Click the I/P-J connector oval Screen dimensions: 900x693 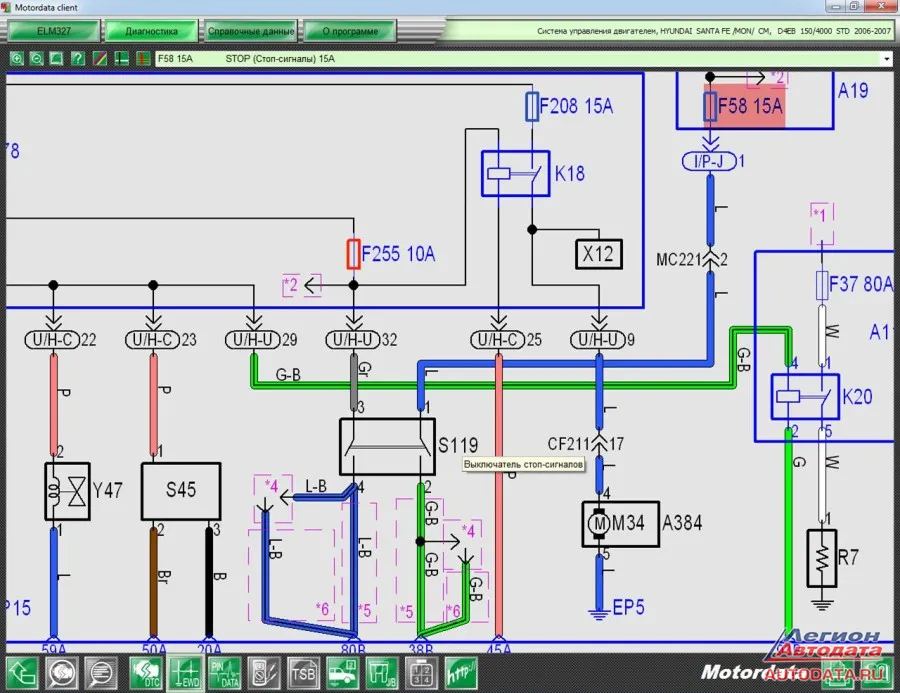(x=709, y=161)
